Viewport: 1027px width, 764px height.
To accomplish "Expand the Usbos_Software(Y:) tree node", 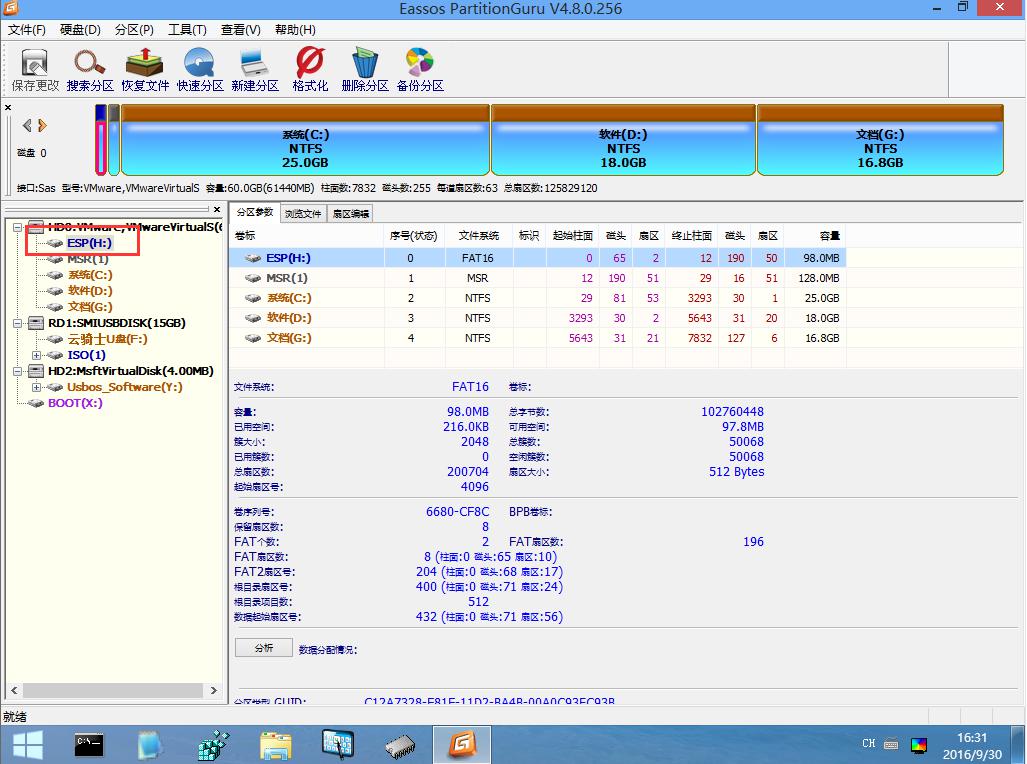I will 37,387.
